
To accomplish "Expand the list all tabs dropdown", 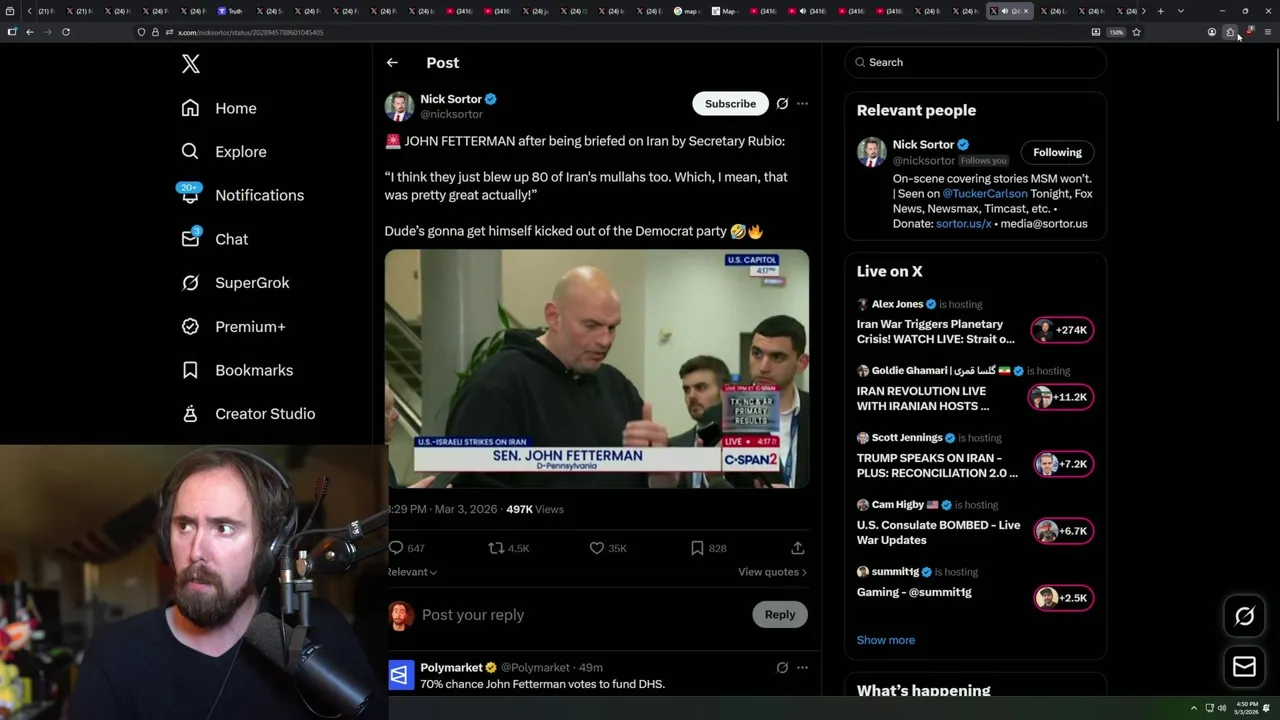I will coord(1181,11).
